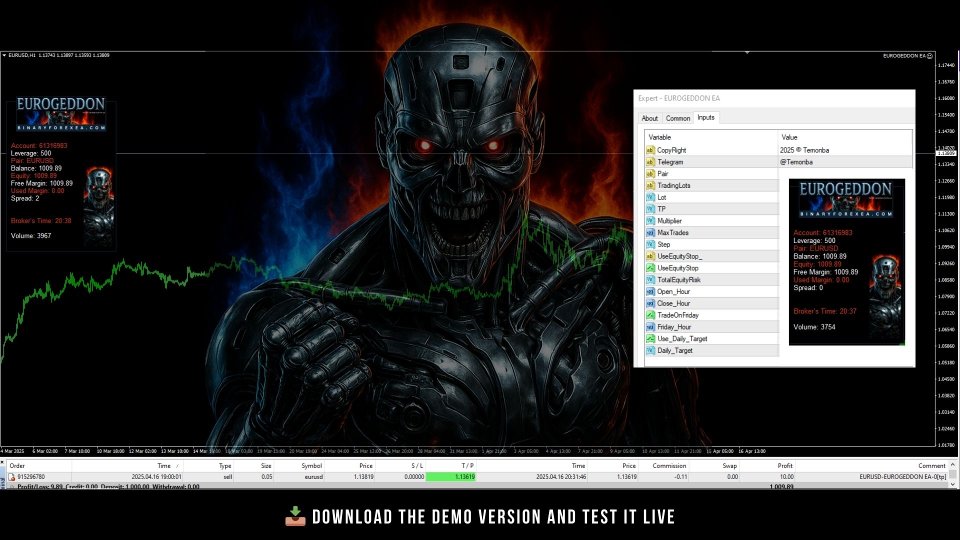Click the trade type cell 'sell'

[x=228, y=476]
